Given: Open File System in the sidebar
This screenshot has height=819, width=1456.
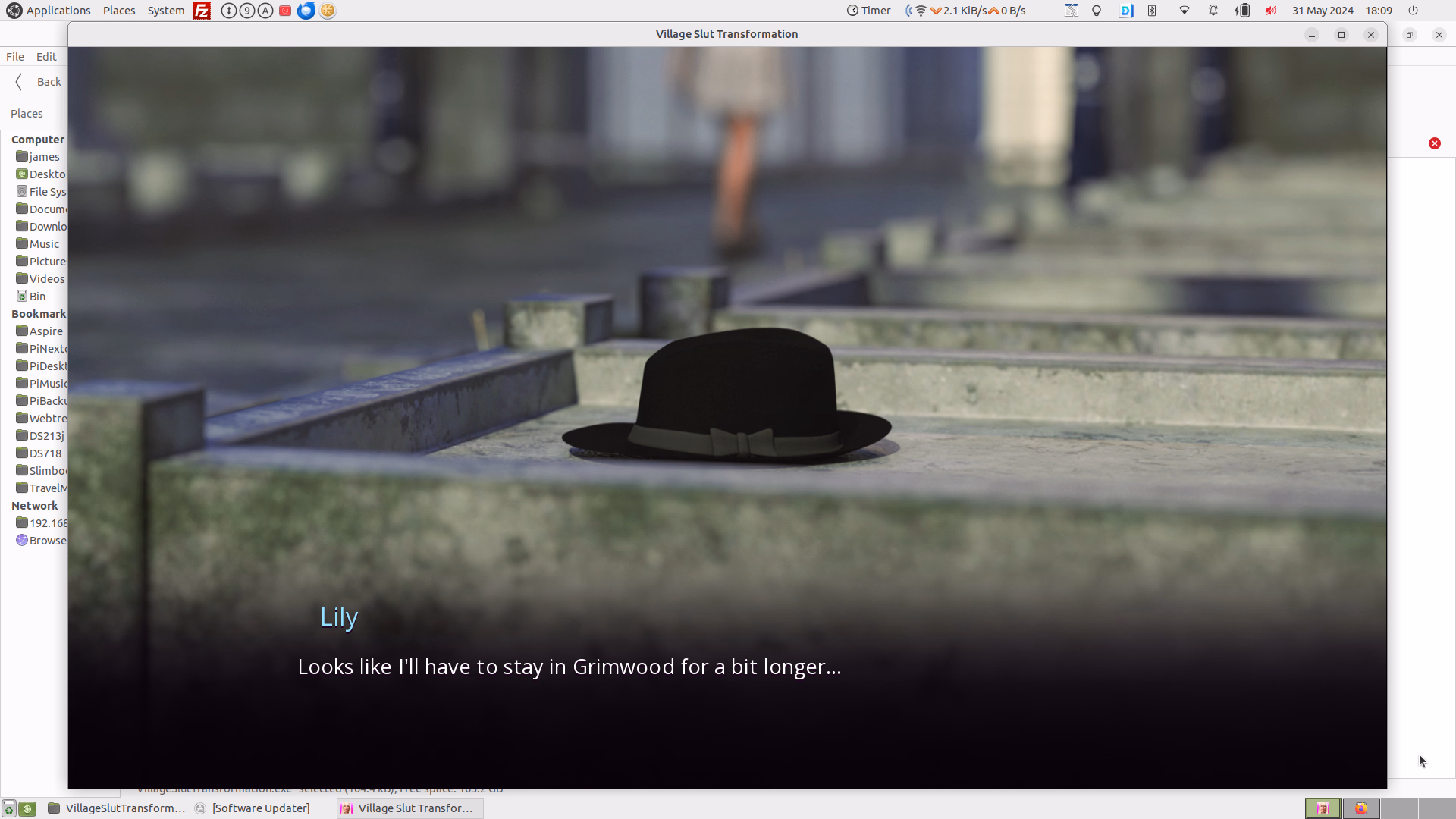Looking at the screenshot, I should 42,192.
